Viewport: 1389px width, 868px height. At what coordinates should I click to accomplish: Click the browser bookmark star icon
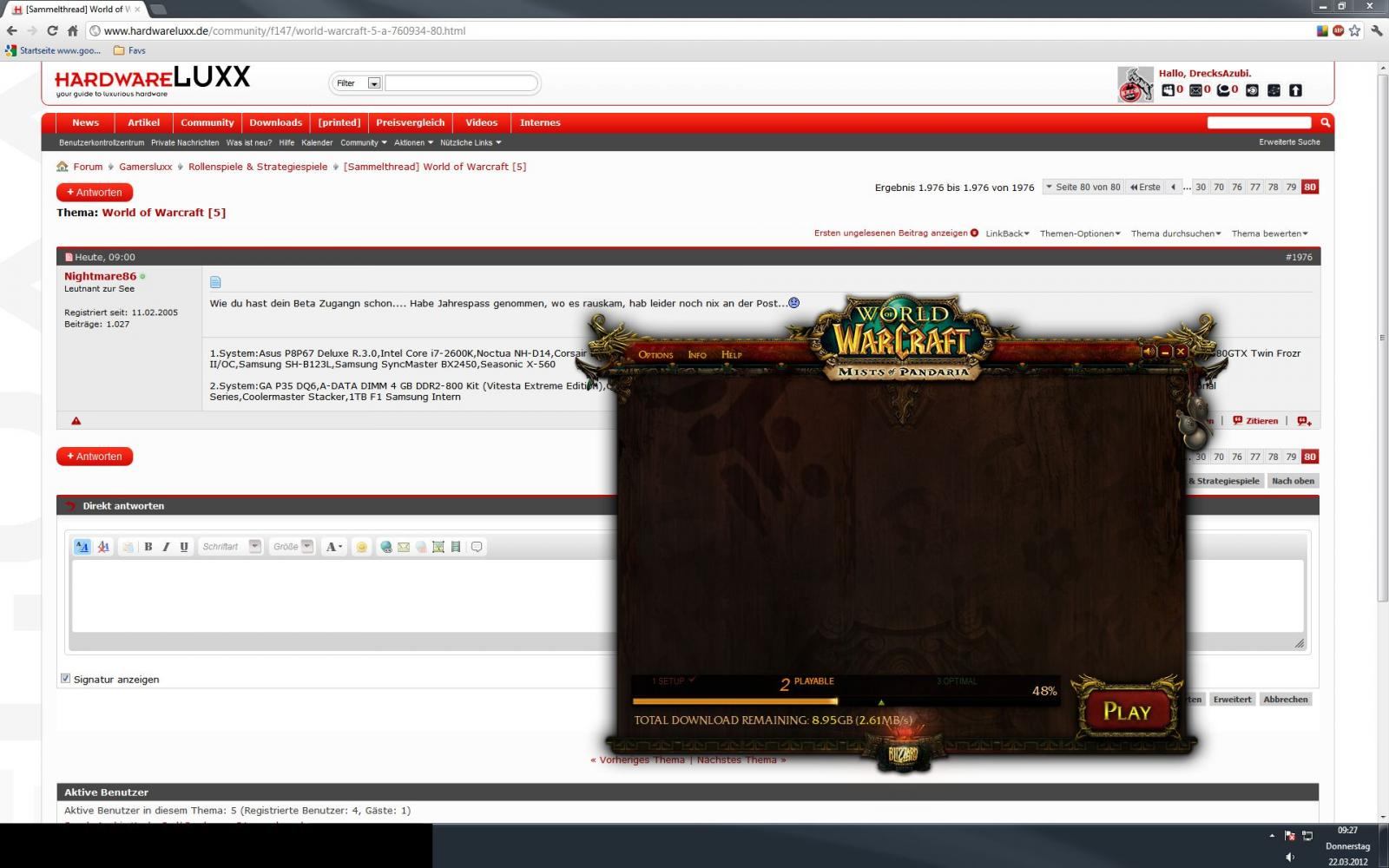[x=1354, y=30]
